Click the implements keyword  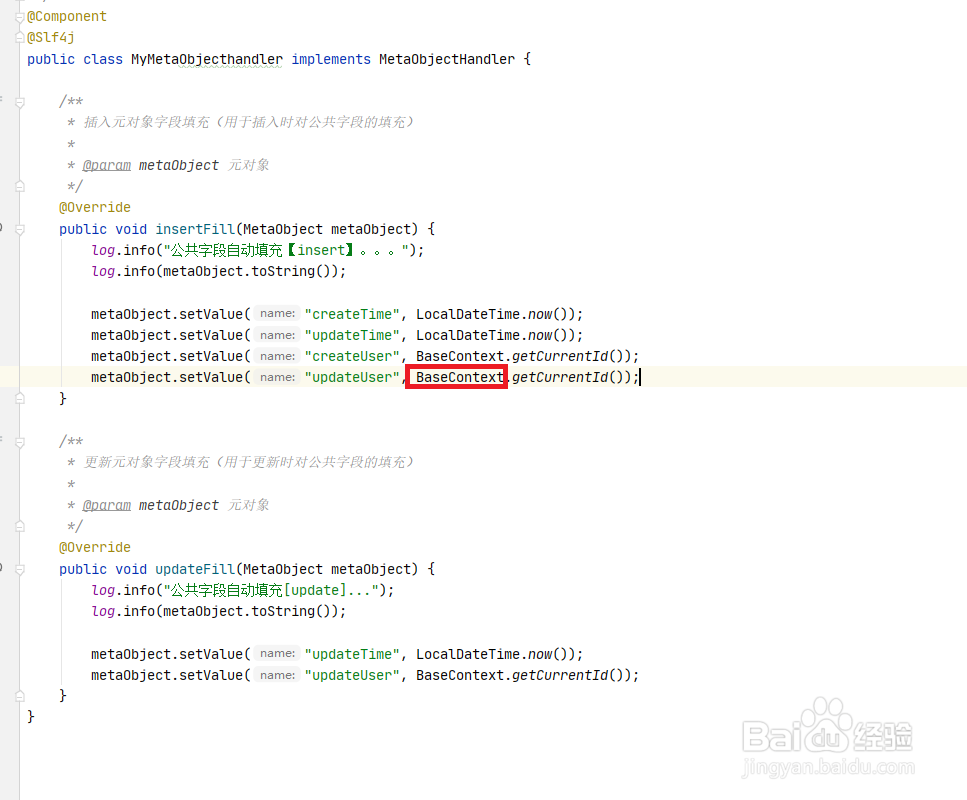pyautogui.click(x=331, y=59)
